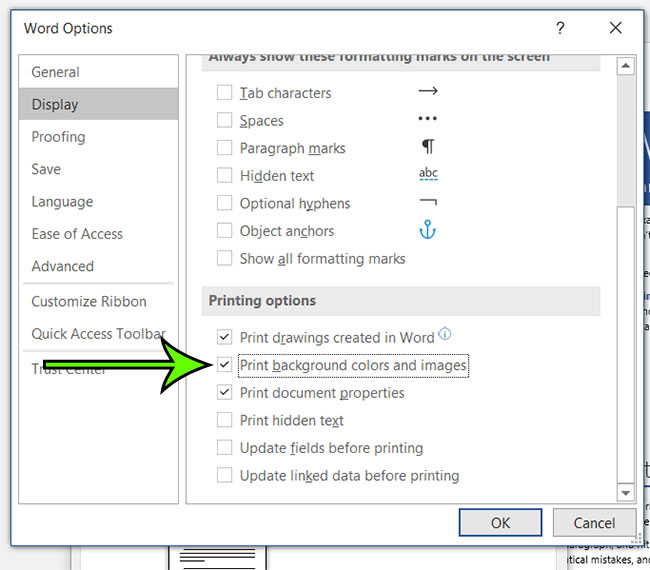Click the spaces dots symbol icon
Image resolution: width=650 pixels, height=570 pixels.
pos(427,119)
